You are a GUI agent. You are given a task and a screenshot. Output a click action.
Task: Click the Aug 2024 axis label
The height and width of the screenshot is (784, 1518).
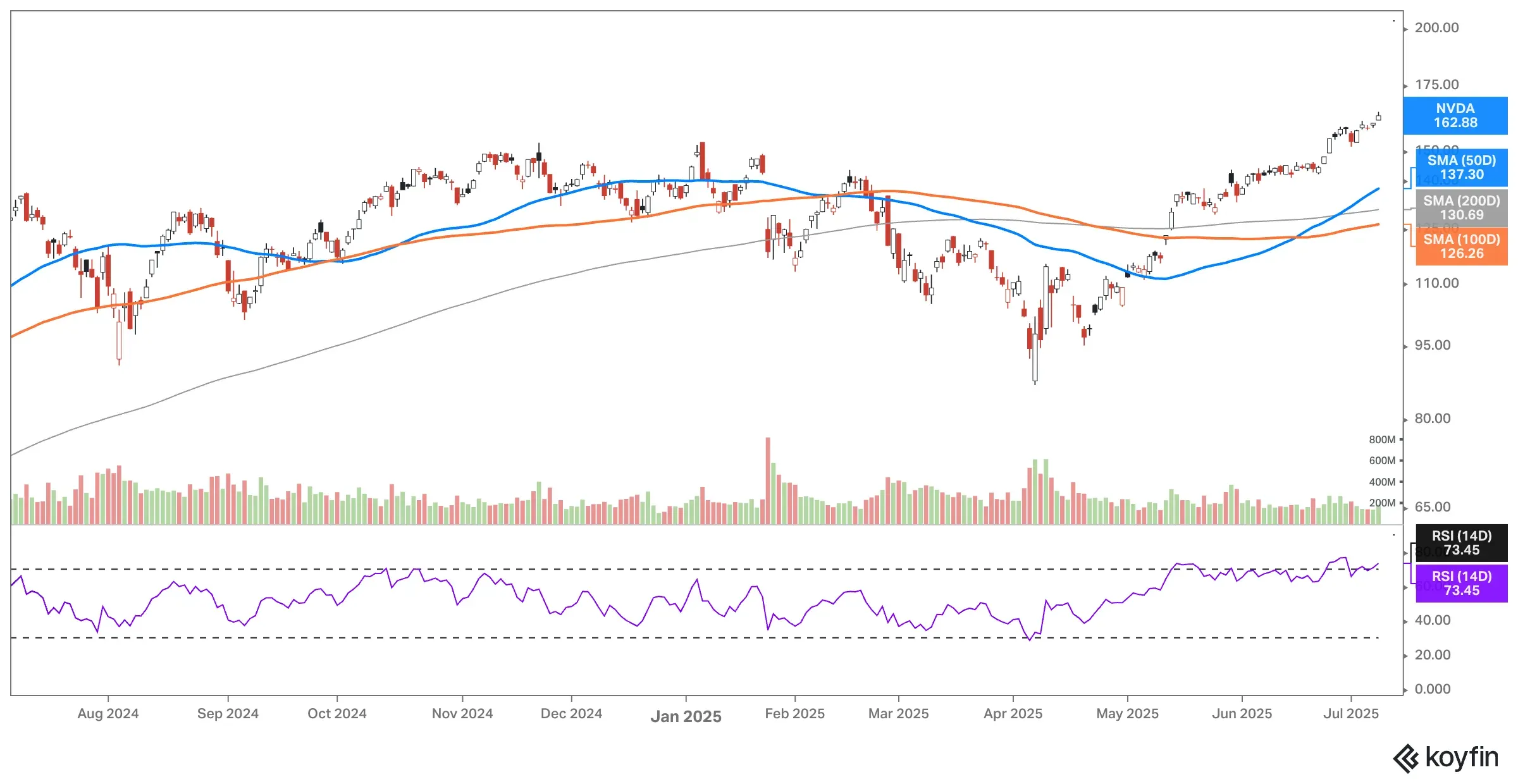108,714
